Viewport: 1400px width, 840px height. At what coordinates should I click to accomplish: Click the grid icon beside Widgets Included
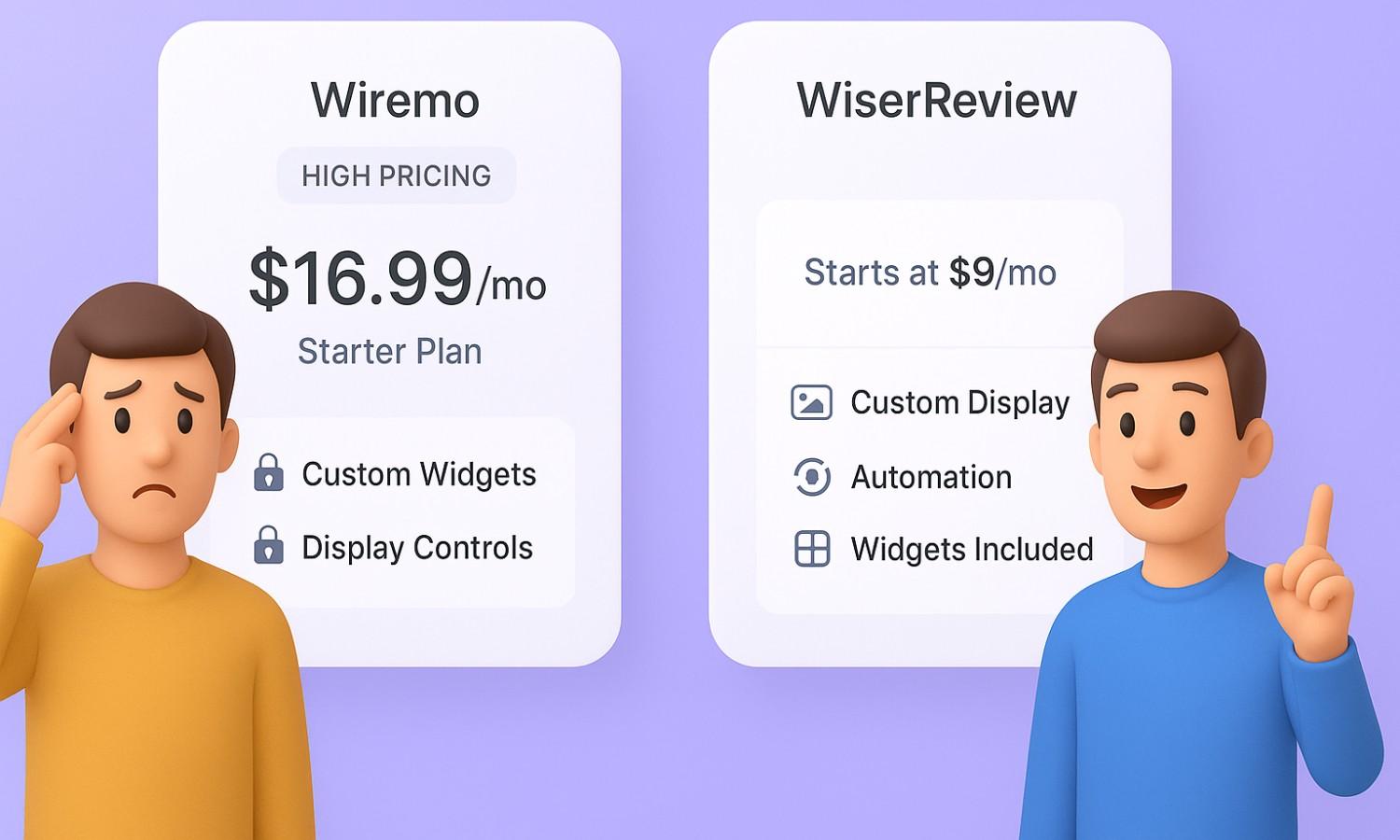[x=812, y=549]
